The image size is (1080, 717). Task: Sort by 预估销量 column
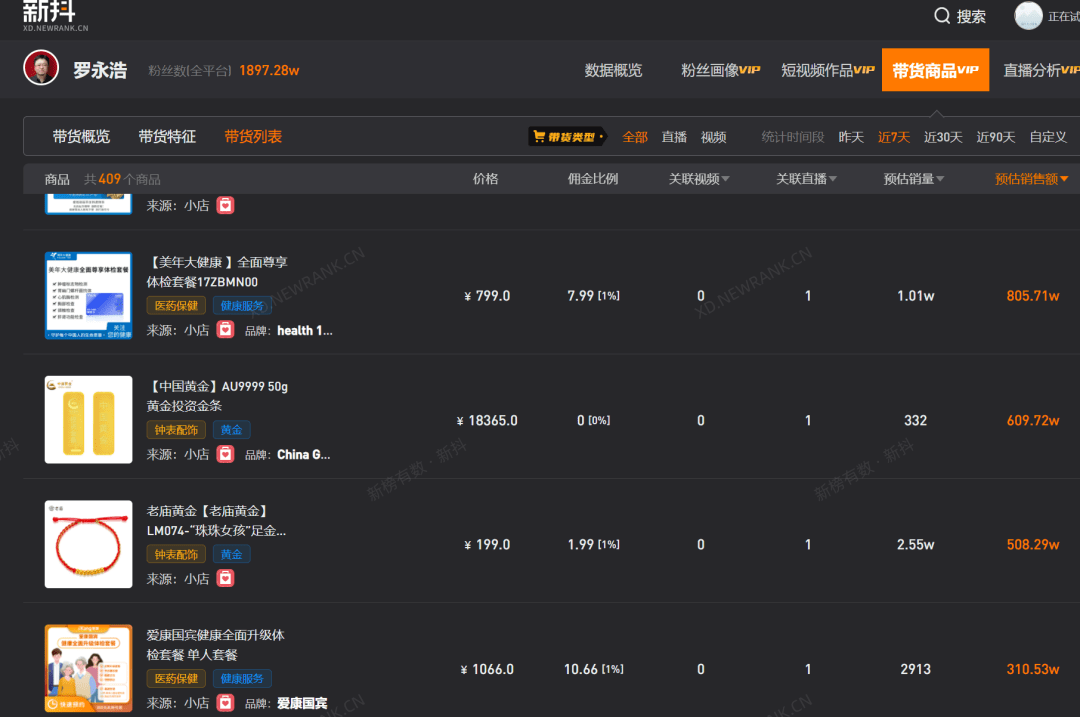coord(914,179)
